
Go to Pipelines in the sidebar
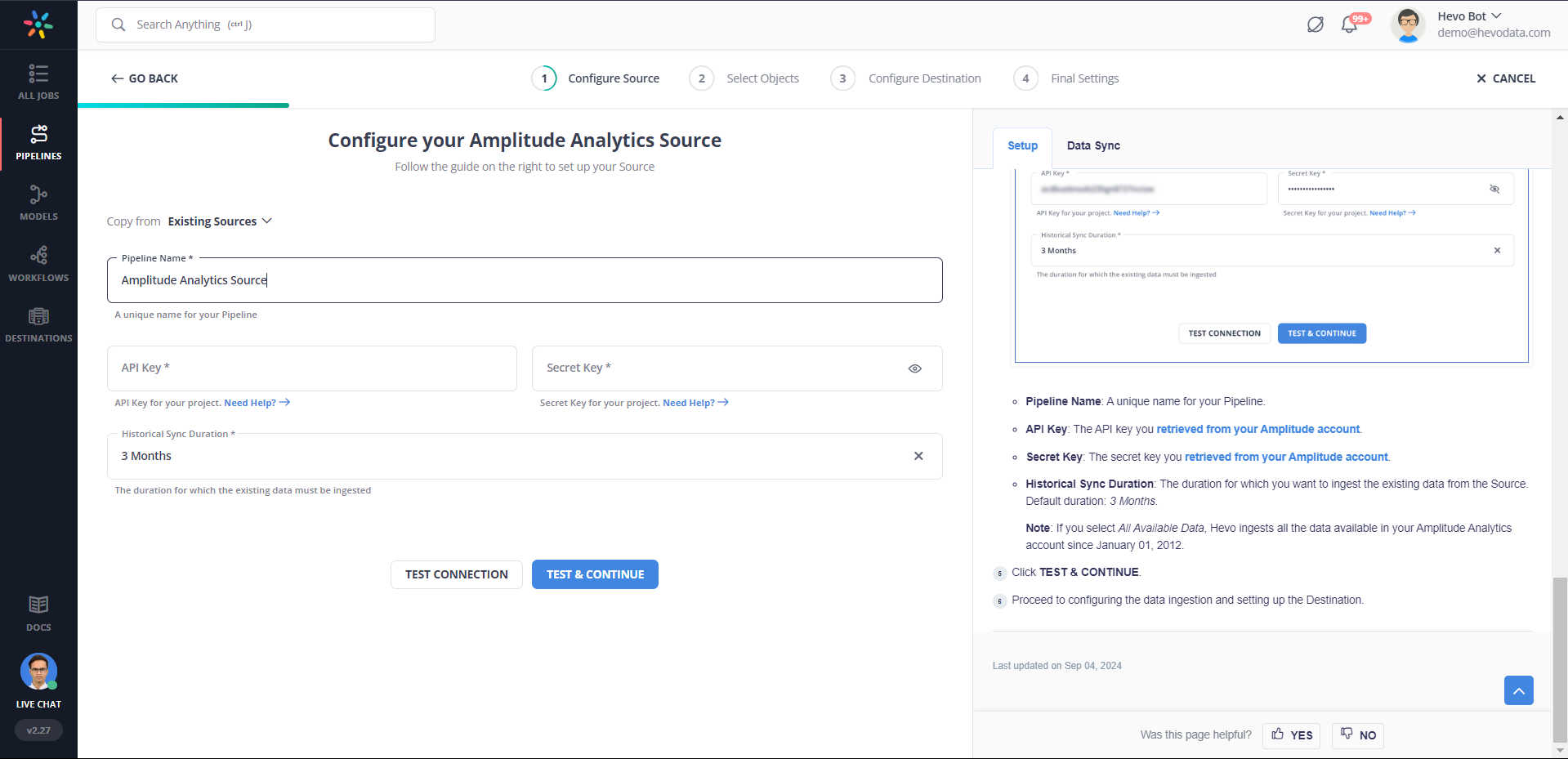pyautogui.click(x=38, y=142)
